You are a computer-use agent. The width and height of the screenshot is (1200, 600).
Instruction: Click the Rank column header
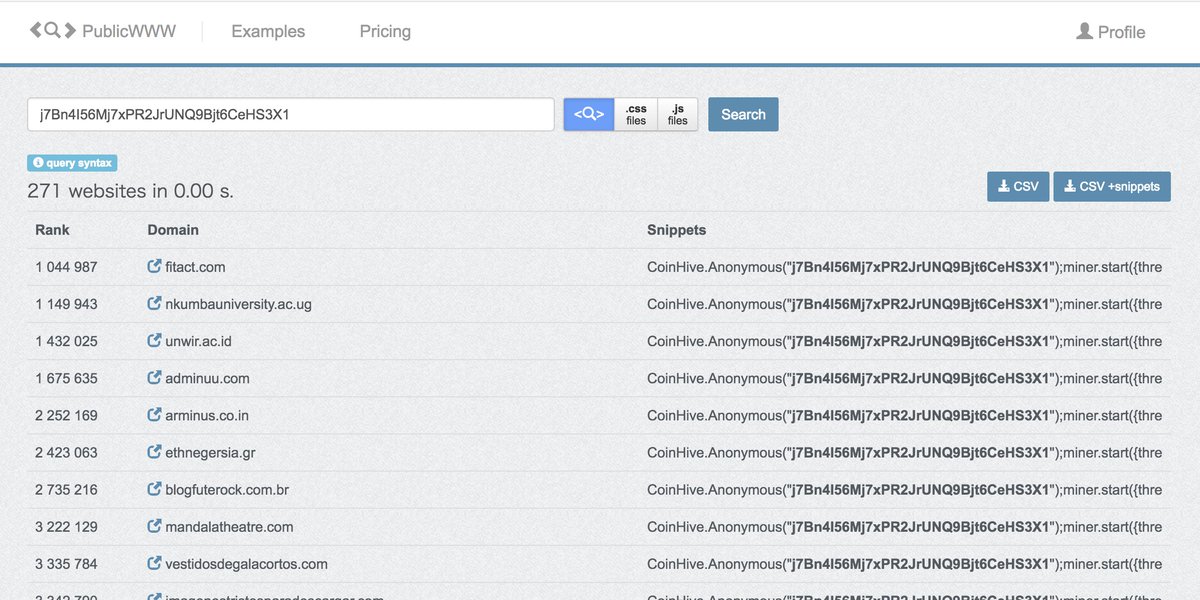pyautogui.click(x=52, y=230)
